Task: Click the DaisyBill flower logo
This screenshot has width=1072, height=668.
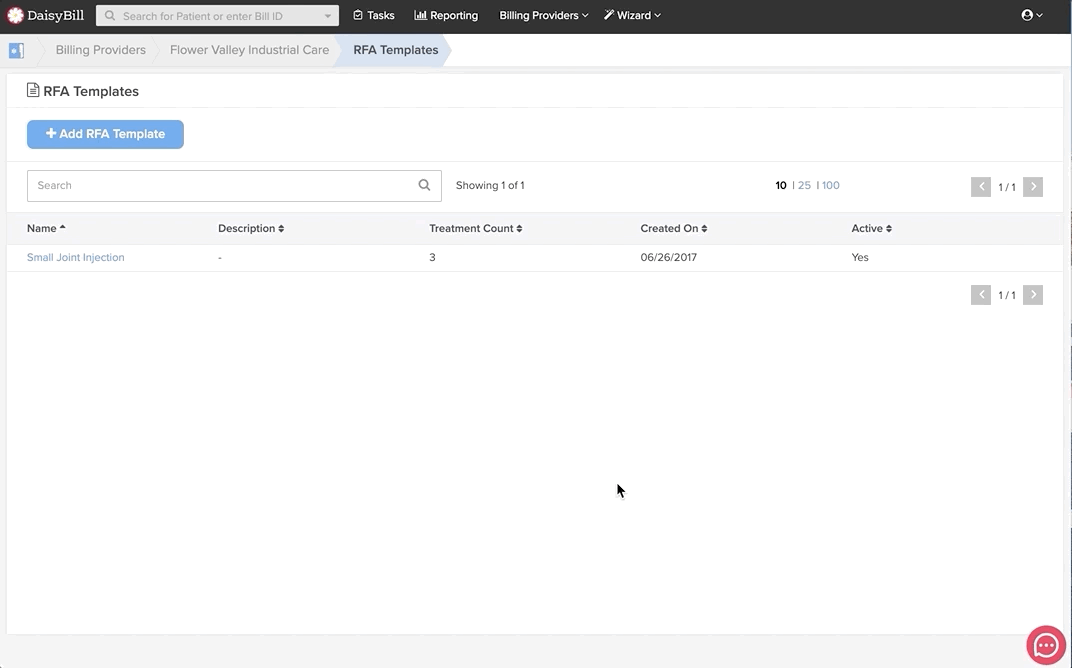Action: point(15,15)
